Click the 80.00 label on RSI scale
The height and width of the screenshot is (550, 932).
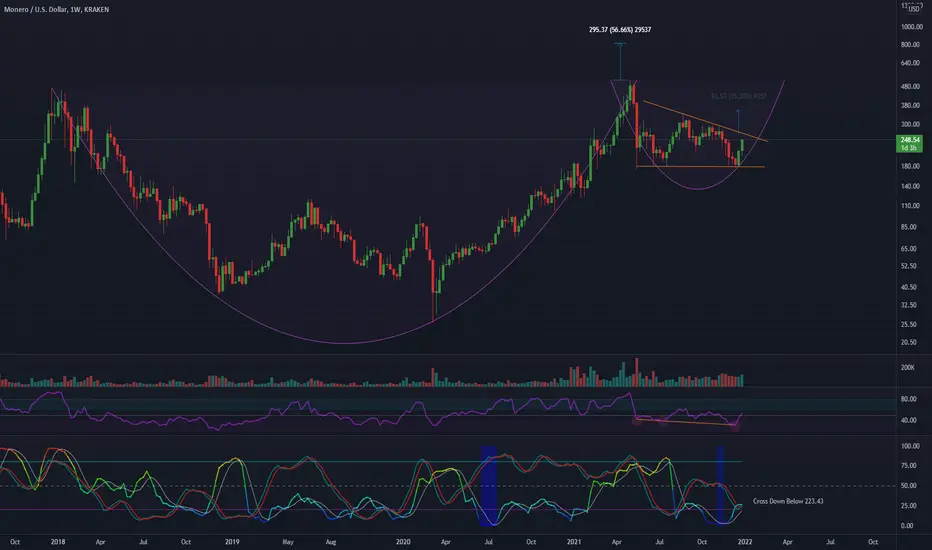point(909,400)
